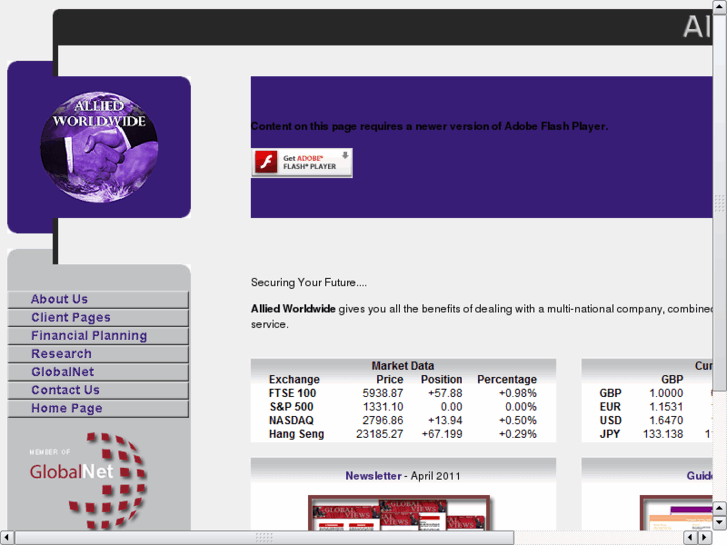Click the EUR currency row label
The height and width of the screenshot is (545, 727).
[610, 407]
